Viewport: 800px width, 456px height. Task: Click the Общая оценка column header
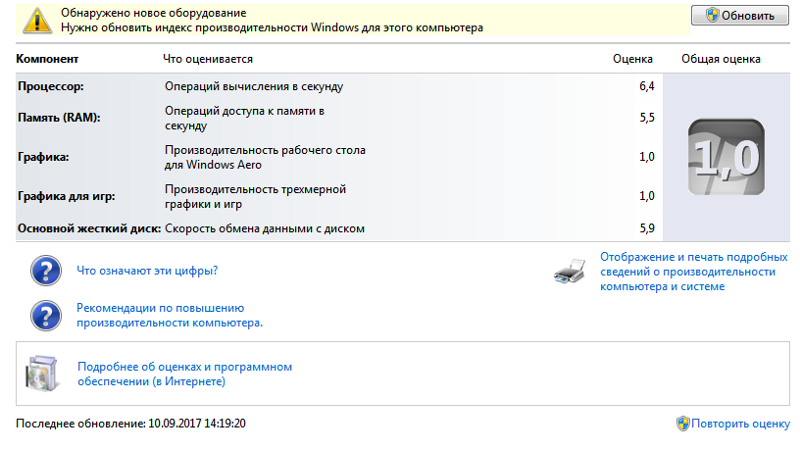(720, 59)
